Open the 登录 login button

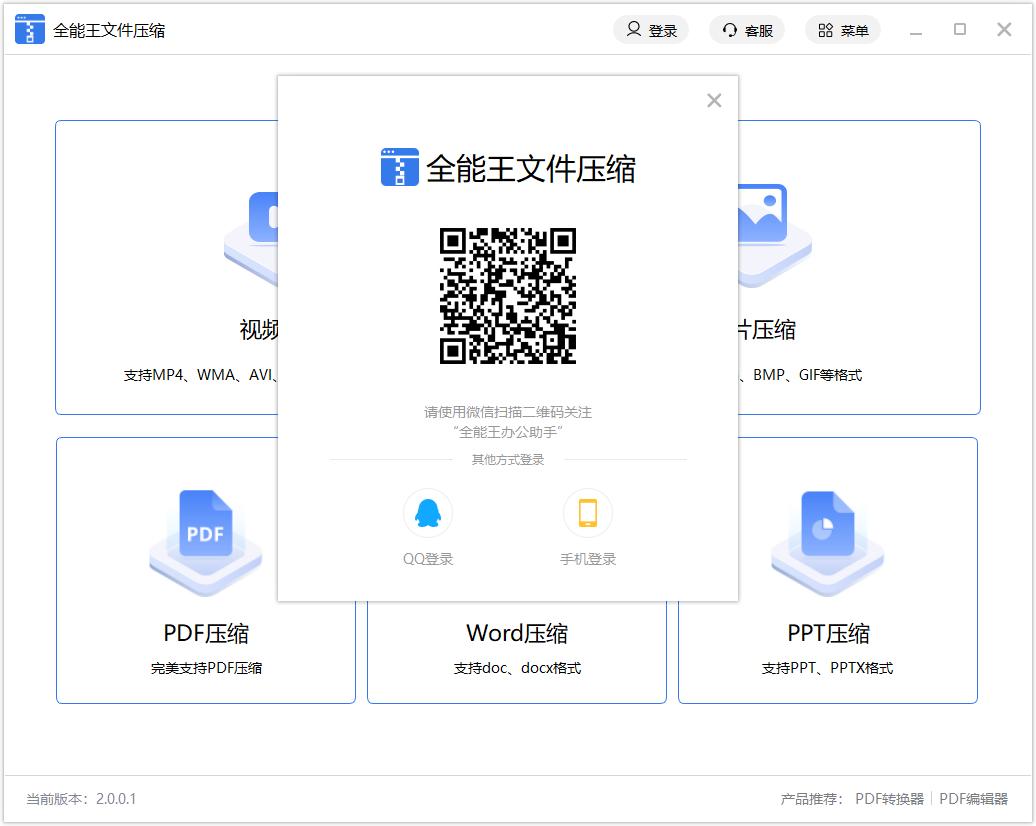(x=651, y=30)
